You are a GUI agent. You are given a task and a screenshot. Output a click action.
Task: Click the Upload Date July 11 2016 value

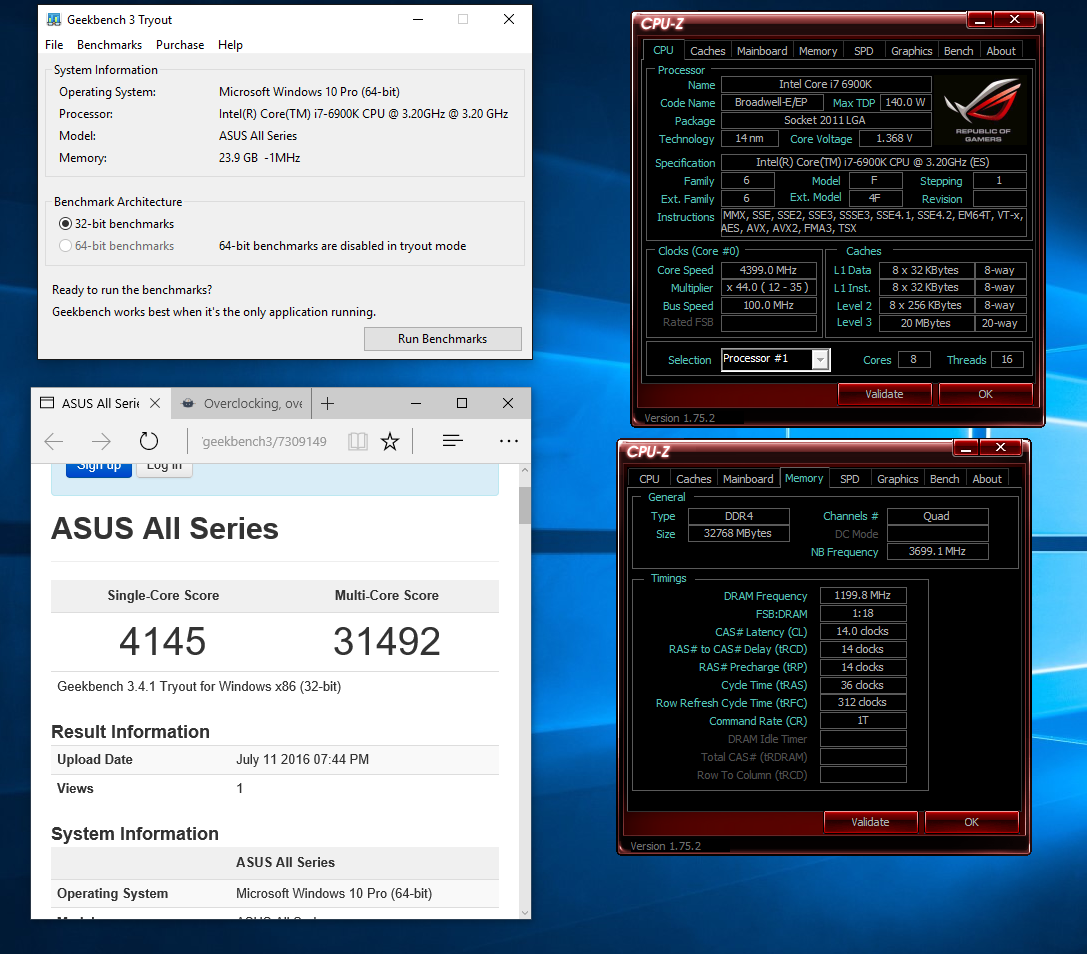point(302,759)
